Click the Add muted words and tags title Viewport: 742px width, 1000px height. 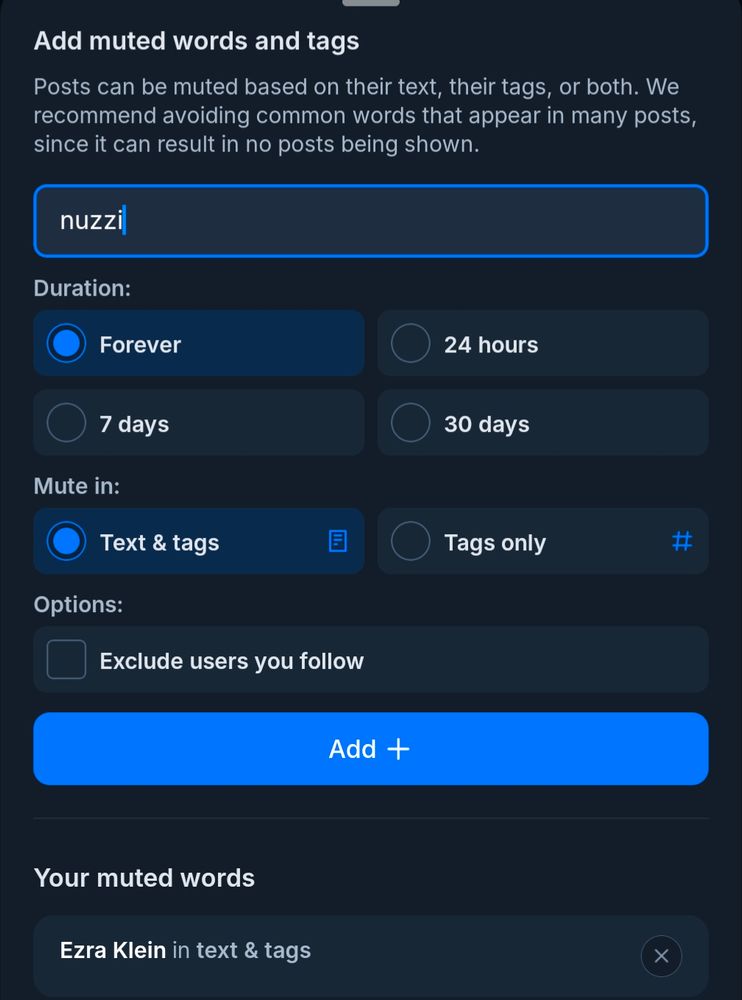[196, 41]
